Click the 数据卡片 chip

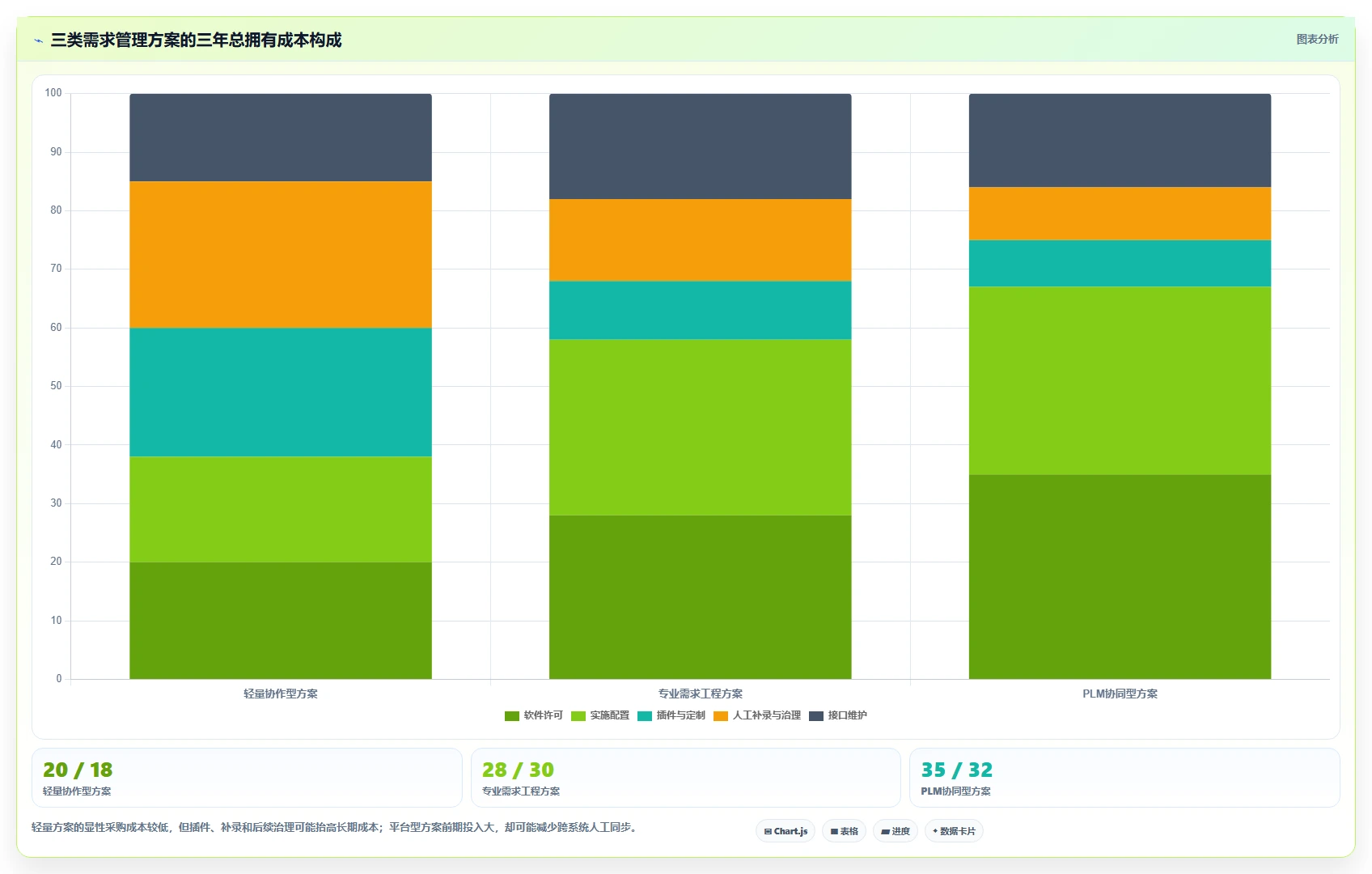[x=954, y=831]
